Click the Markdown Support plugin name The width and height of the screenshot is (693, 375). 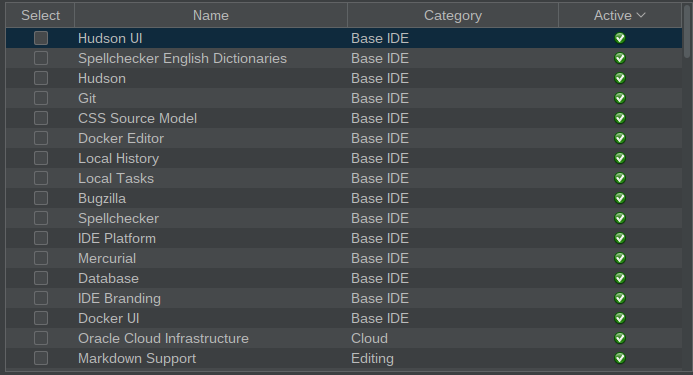[x=137, y=359]
